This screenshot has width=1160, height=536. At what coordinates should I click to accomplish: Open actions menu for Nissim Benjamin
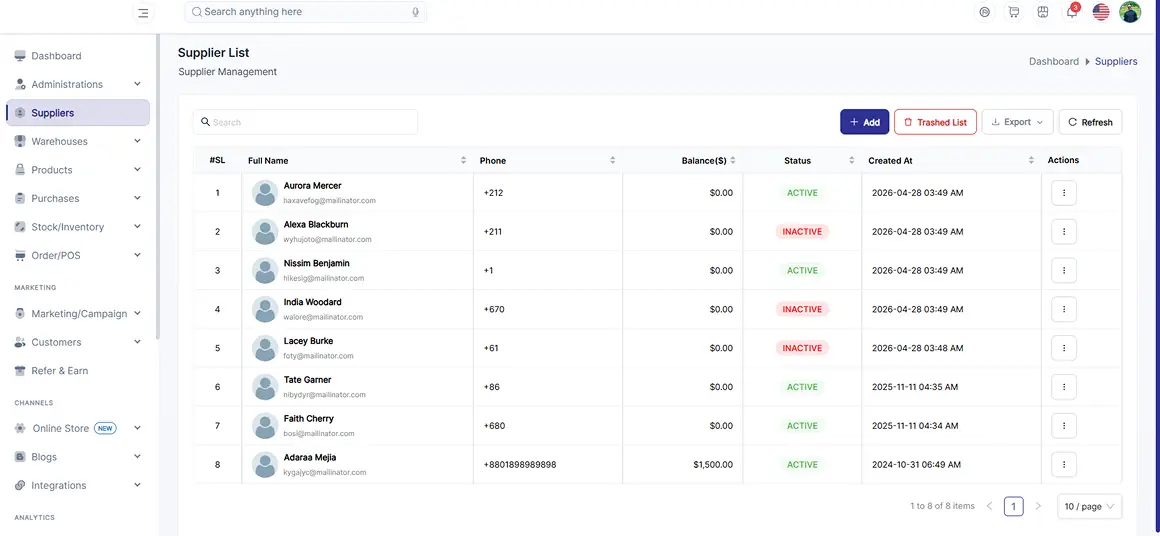(x=1064, y=271)
